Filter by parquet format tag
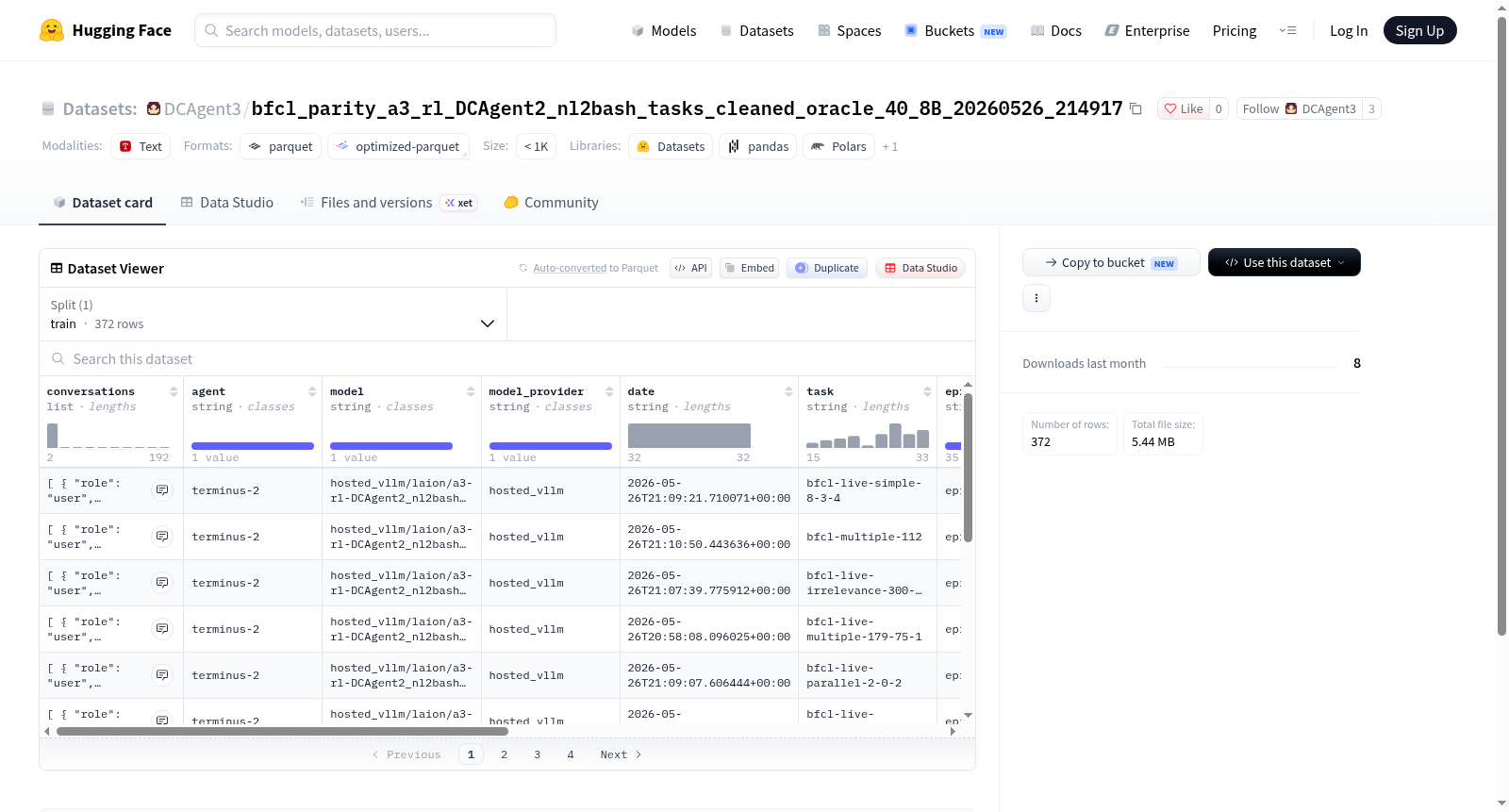 point(280,146)
